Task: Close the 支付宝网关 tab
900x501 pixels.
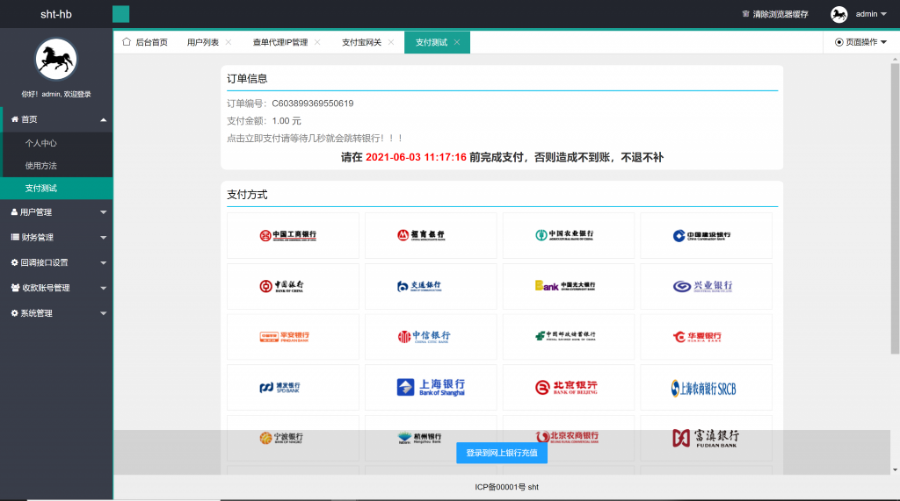Action: point(390,42)
